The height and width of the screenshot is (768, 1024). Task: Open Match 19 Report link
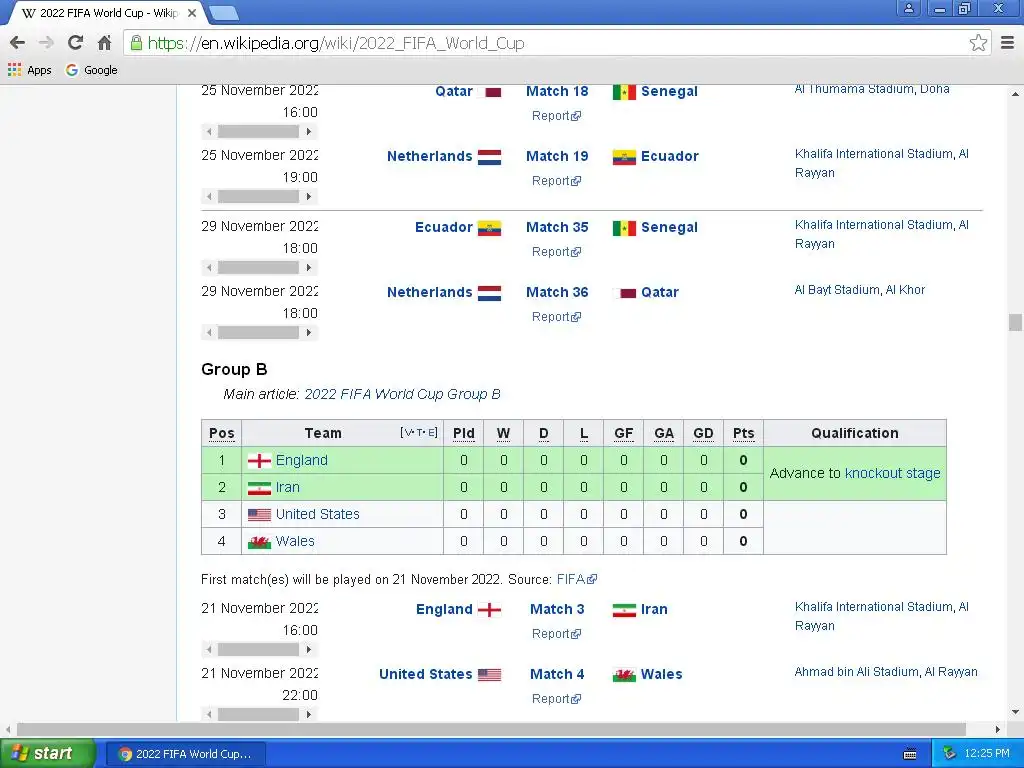(x=556, y=181)
